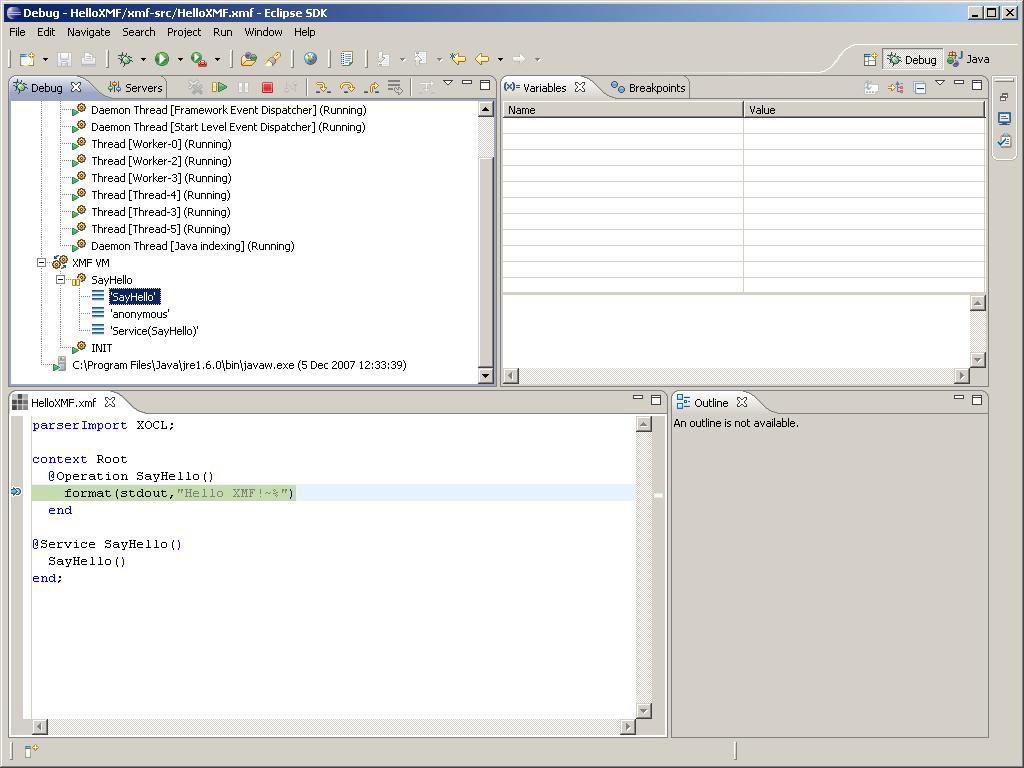Toggle Show Logical Structure in Variables view
This screenshot has width=1024, height=768.
895,88
